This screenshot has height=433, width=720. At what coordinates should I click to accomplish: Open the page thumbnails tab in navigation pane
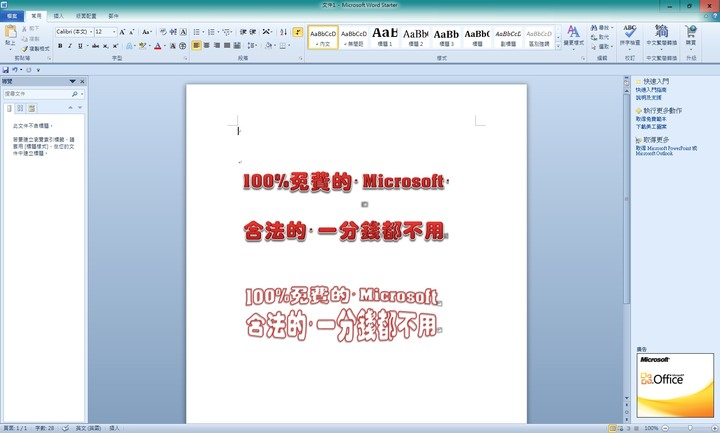tap(20, 108)
